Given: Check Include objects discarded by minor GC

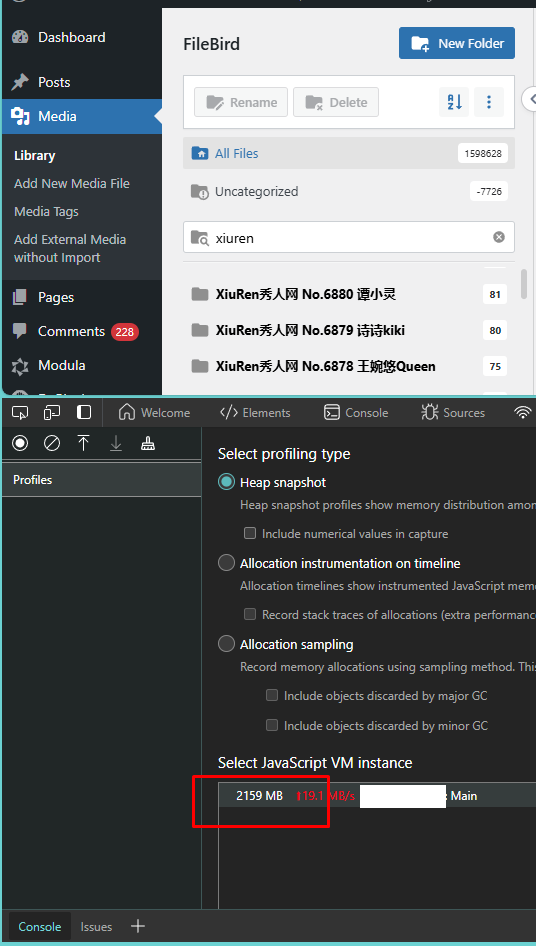Looking at the screenshot, I should coord(272,725).
